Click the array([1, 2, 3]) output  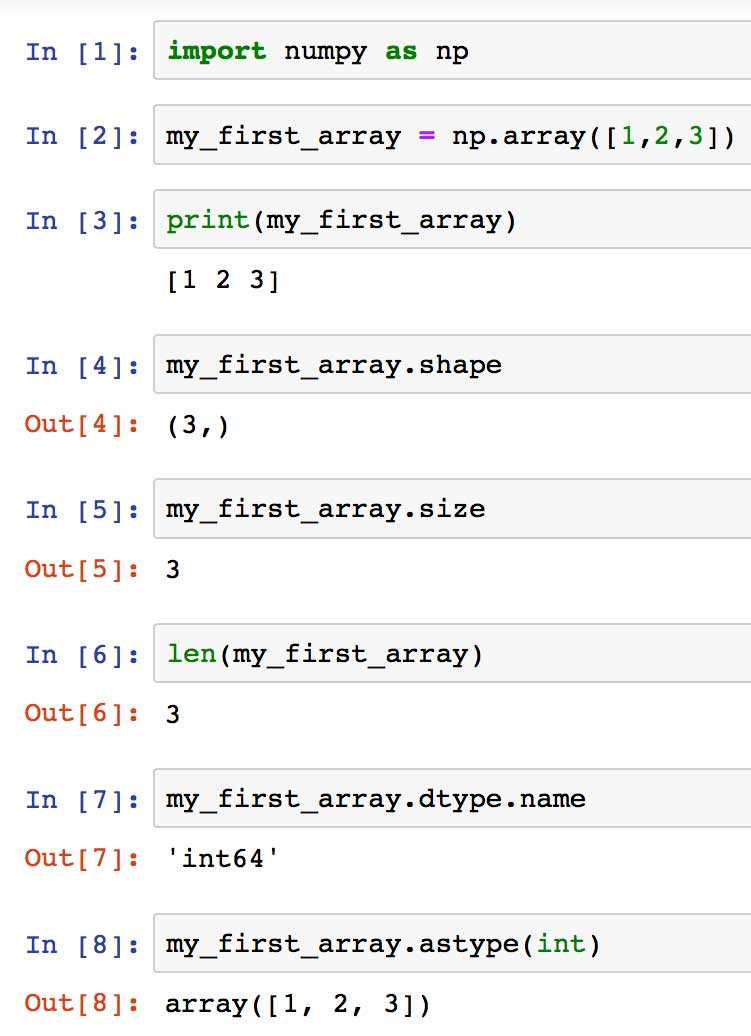[x=298, y=1004]
